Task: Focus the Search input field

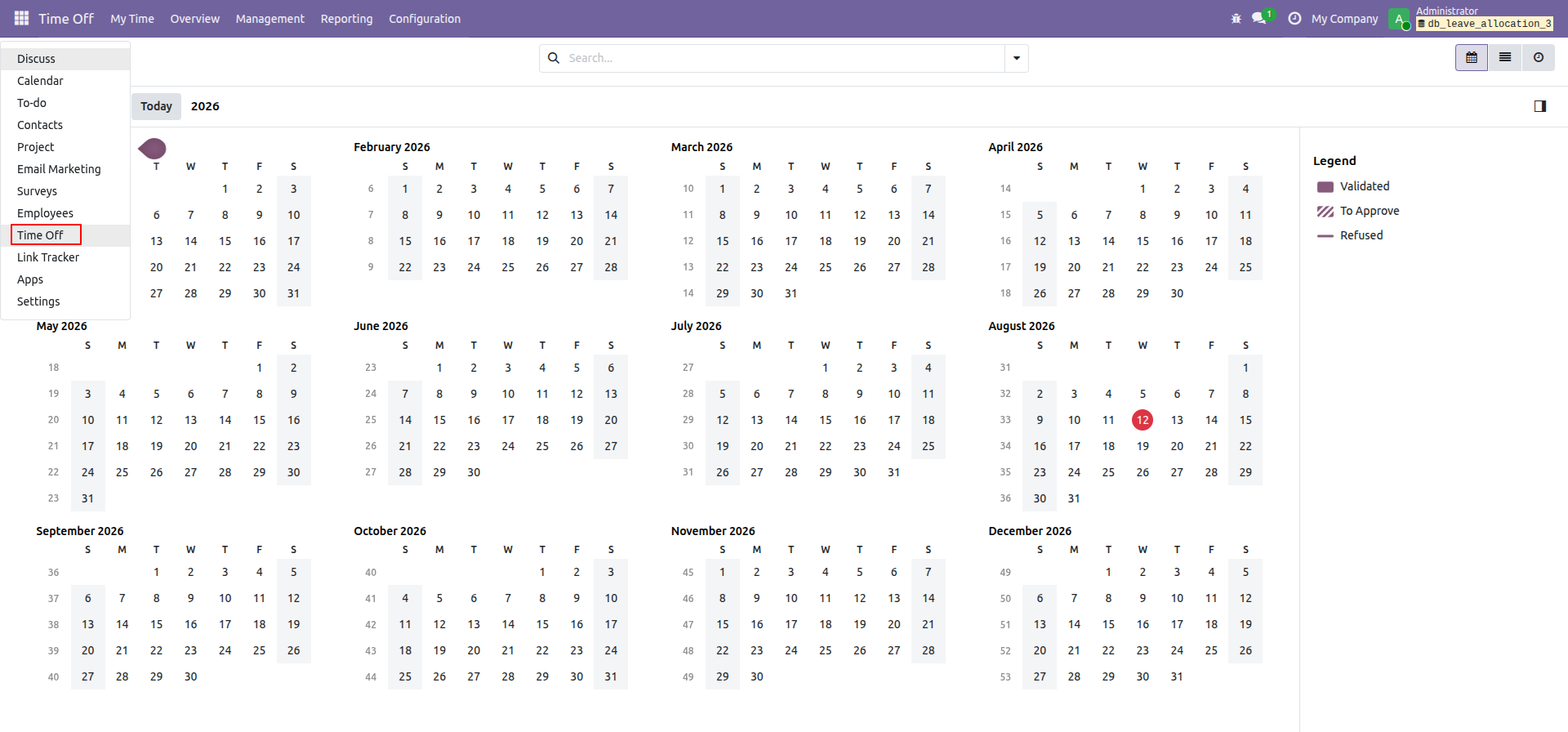Action: click(x=784, y=58)
